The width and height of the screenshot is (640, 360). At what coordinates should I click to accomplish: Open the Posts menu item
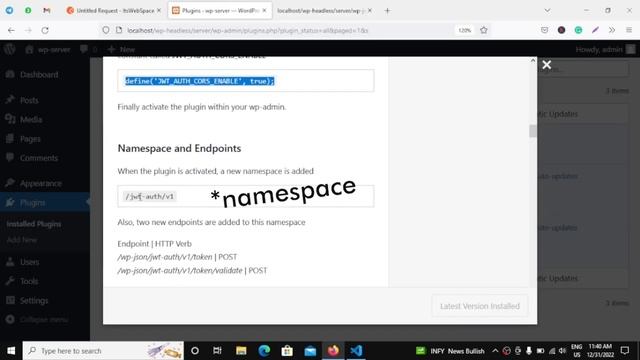point(29,100)
